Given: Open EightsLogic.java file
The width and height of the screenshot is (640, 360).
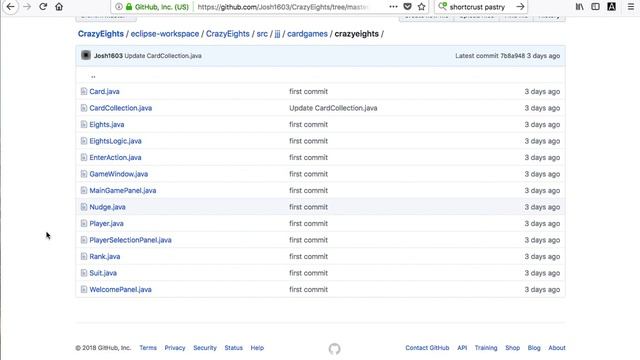Looking at the screenshot, I should click(116, 141).
